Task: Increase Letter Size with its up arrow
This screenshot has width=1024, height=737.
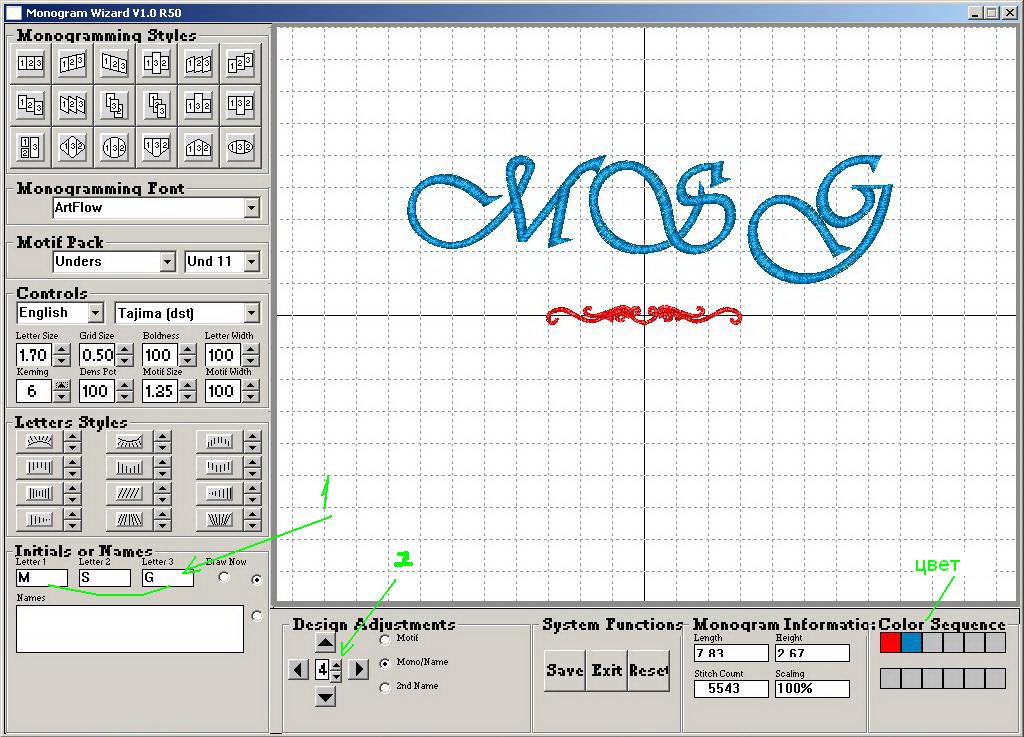Action: (62, 351)
